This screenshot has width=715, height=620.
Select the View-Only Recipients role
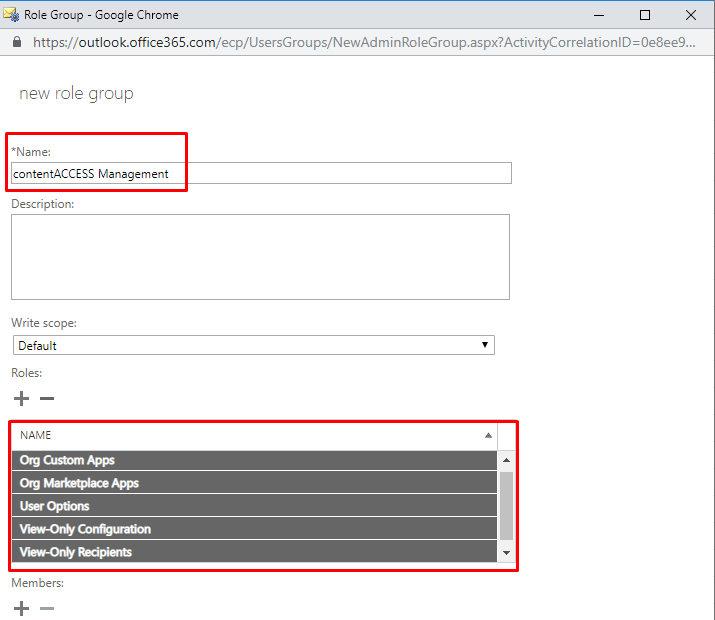pyautogui.click(x=76, y=552)
